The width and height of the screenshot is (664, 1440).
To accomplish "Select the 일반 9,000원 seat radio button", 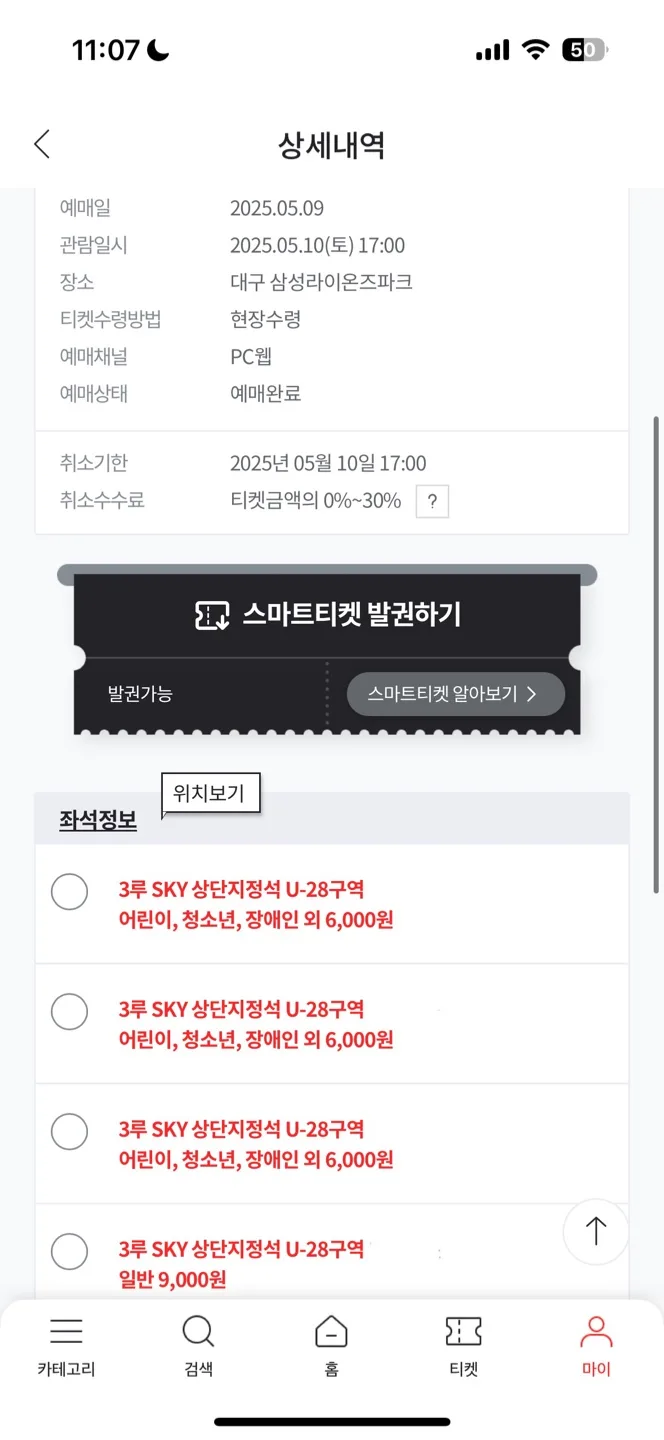I will (x=69, y=1251).
